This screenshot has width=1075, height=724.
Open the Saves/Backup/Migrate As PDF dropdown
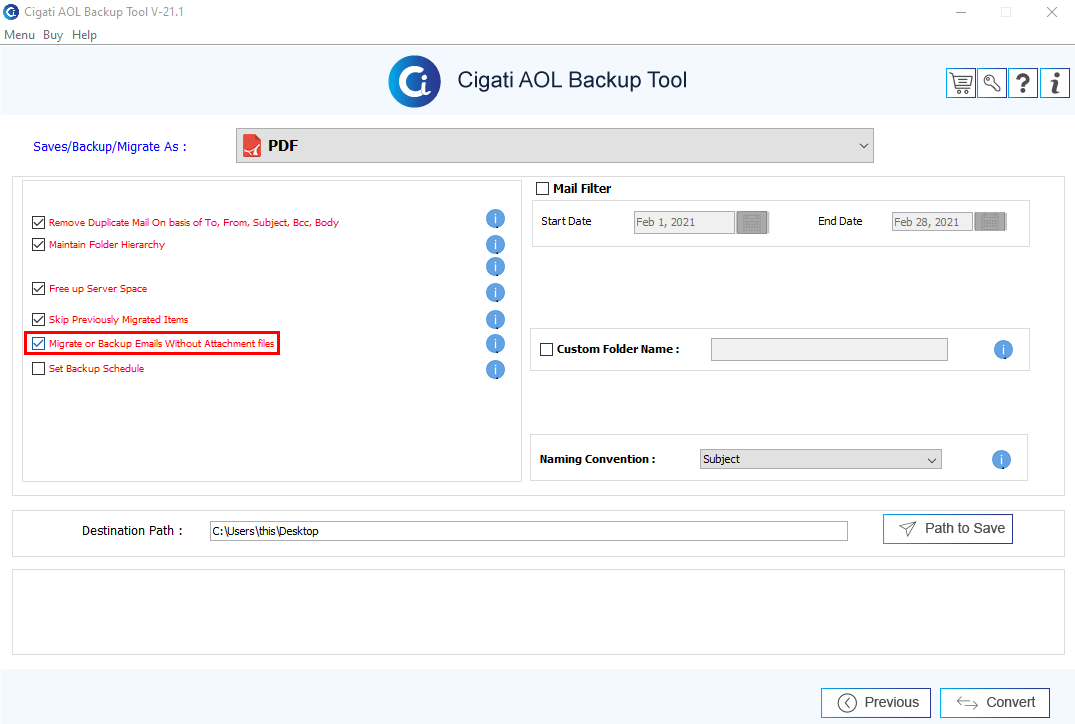tap(555, 145)
